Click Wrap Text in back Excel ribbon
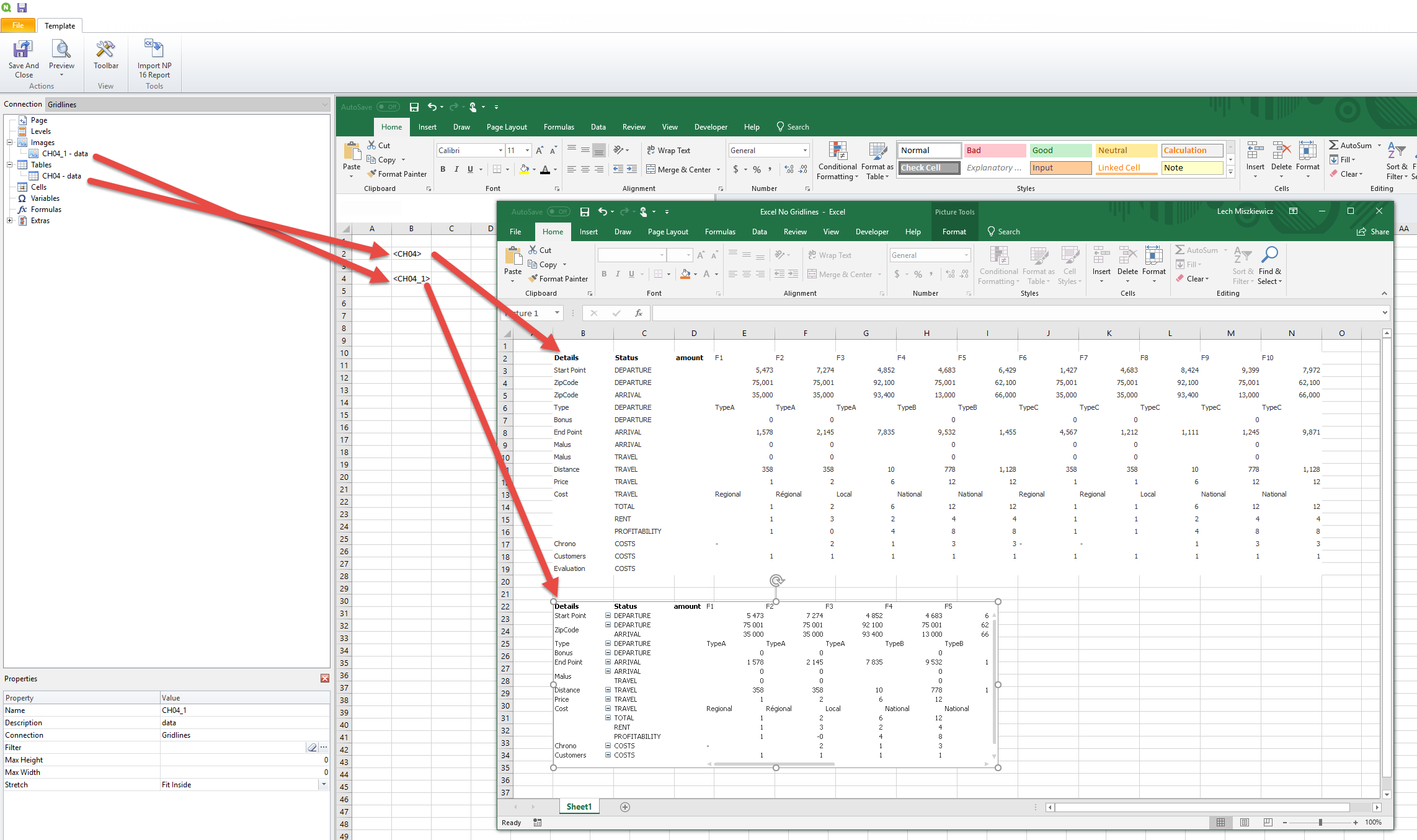 [669, 151]
